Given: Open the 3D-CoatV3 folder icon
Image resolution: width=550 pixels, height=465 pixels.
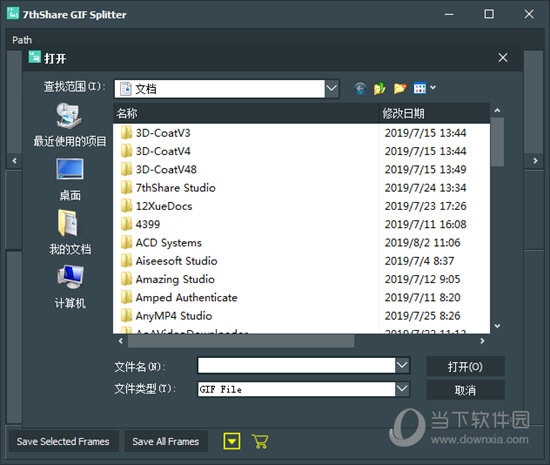Looking at the screenshot, I should tap(126, 133).
